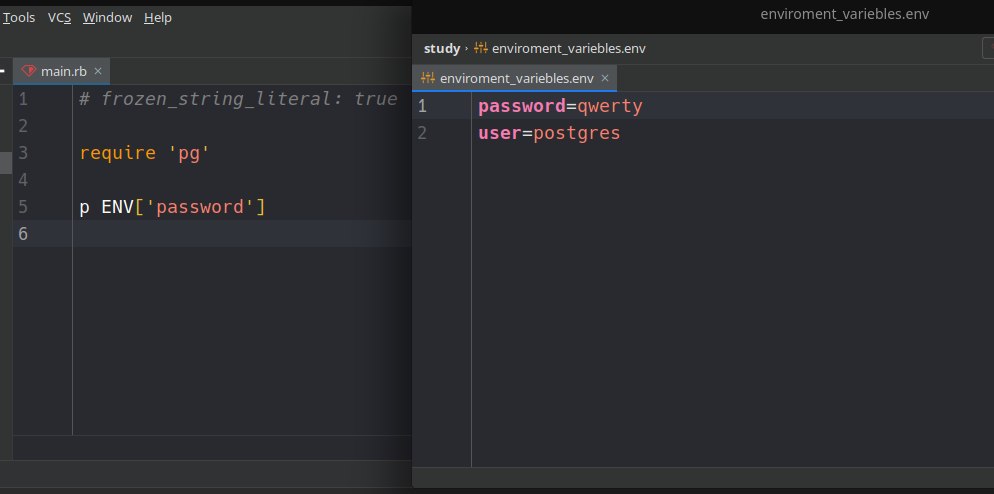Click line number 2 in env file gutter
This screenshot has height=494, width=994.
[x=422, y=133]
